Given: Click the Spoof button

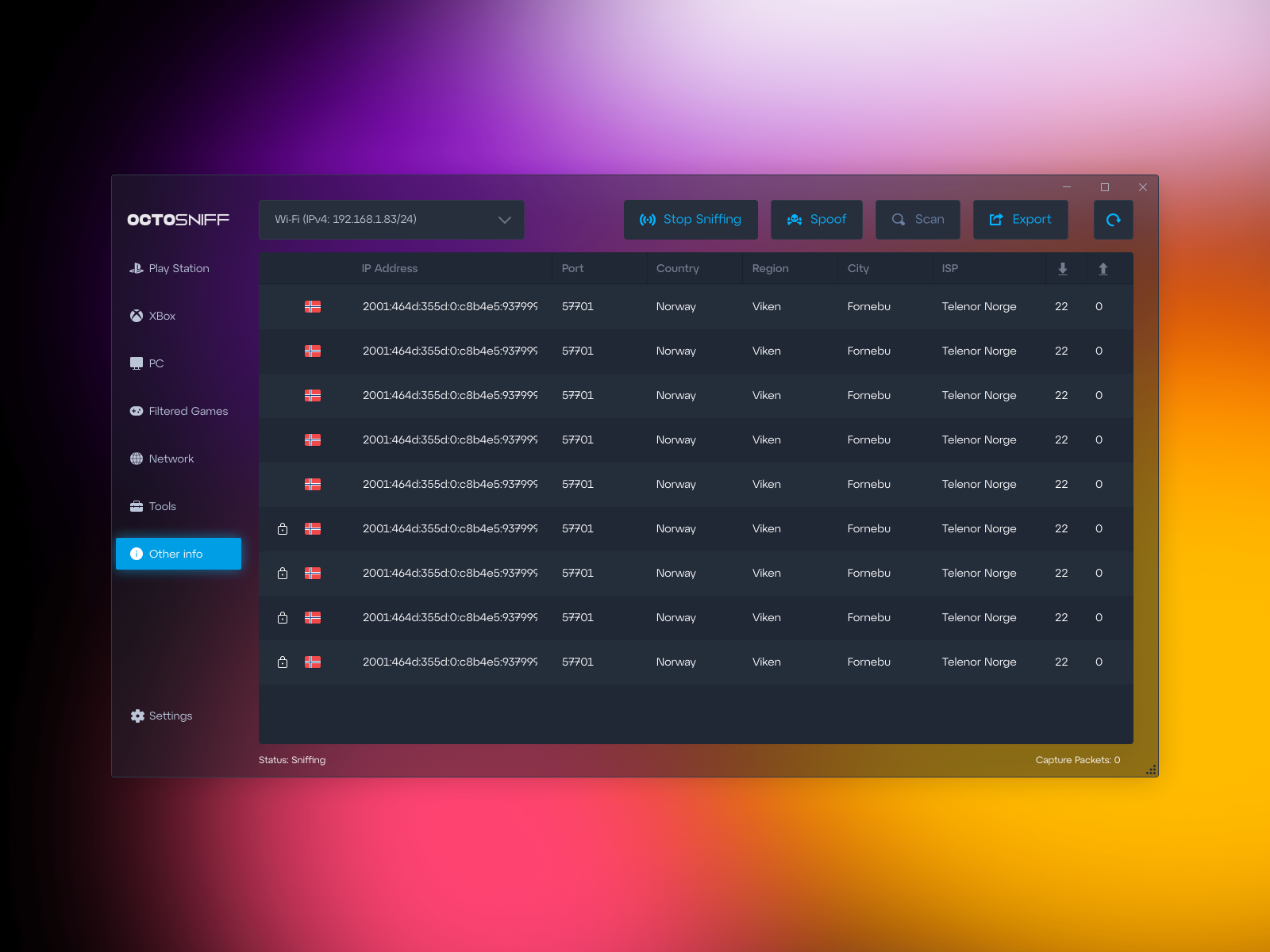Looking at the screenshot, I should click(x=817, y=220).
